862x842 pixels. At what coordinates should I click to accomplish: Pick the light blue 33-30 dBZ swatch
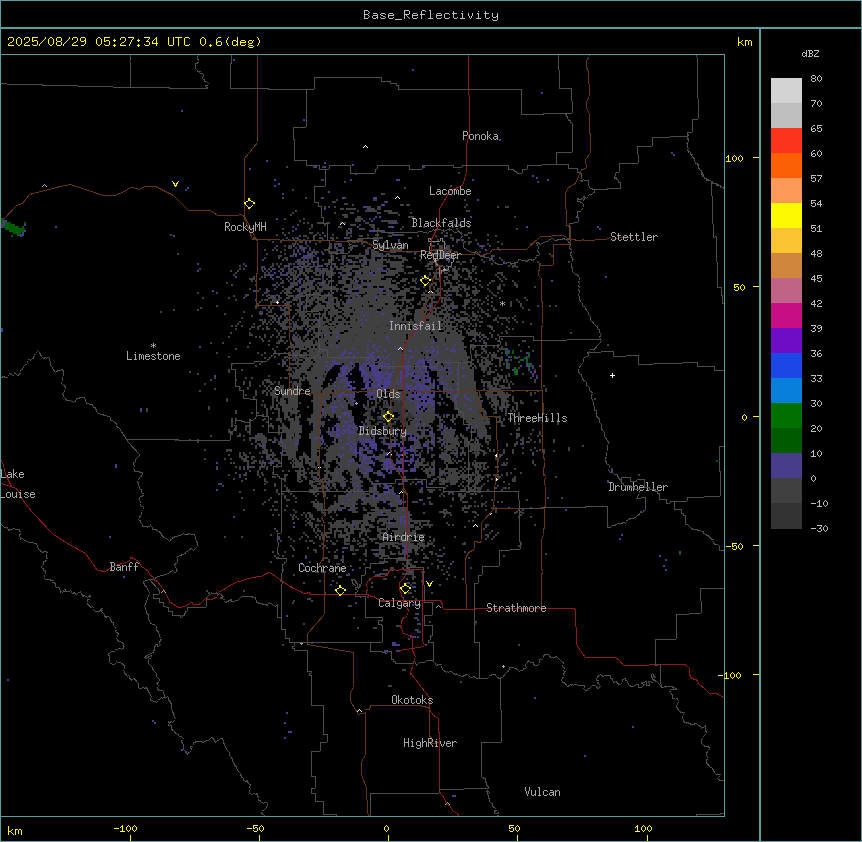tap(786, 391)
